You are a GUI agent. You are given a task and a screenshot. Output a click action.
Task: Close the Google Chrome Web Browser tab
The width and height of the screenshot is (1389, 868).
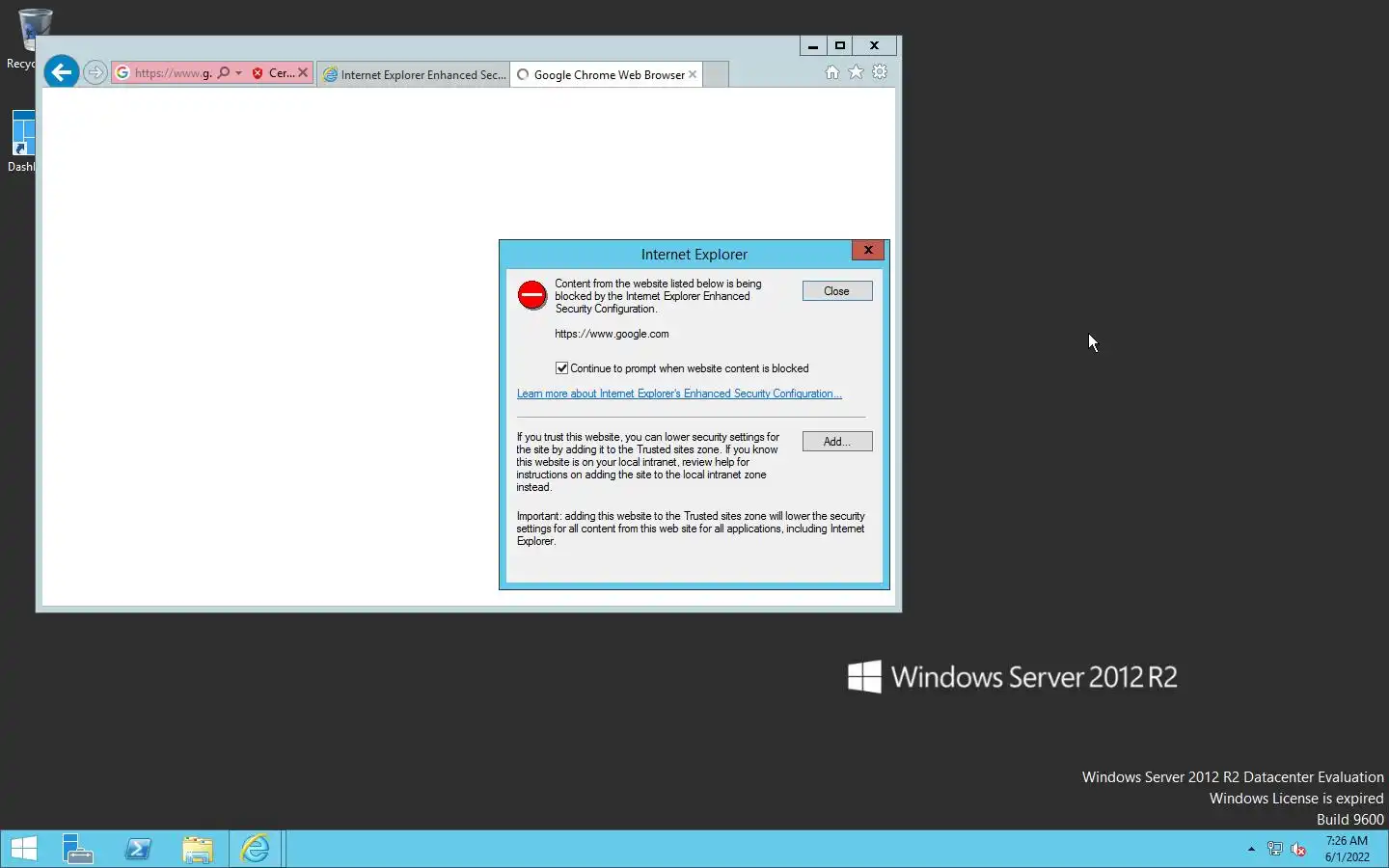(x=693, y=74)
